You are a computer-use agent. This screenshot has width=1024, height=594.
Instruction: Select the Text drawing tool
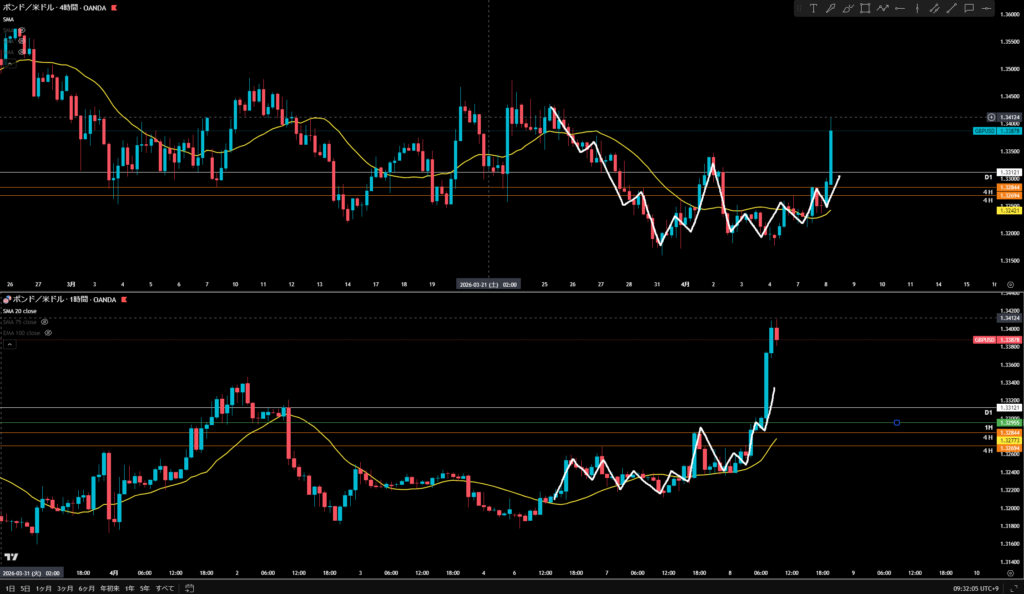pos(813,9)
